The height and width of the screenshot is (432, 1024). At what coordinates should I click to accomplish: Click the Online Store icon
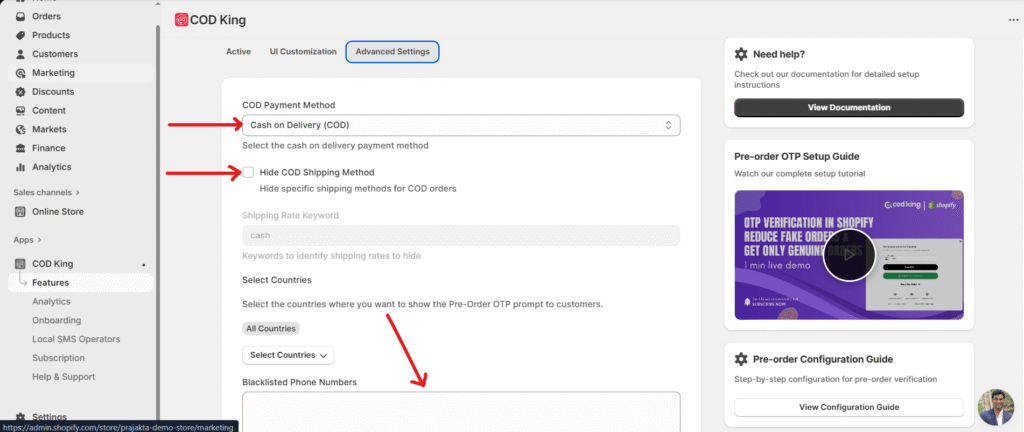[x=22, y=212]
